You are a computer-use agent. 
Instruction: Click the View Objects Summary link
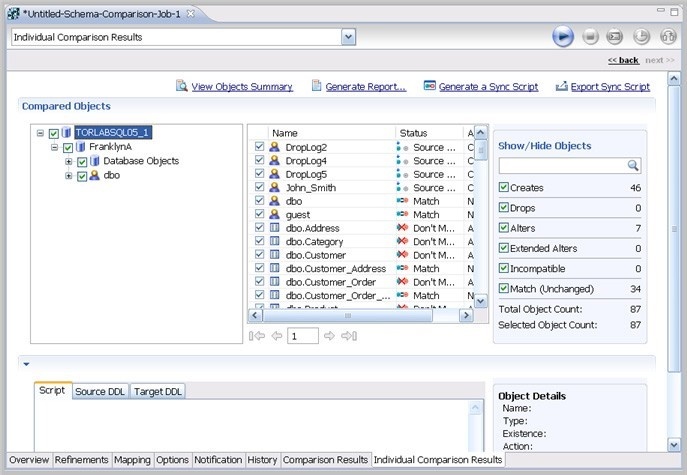[242, 87]
